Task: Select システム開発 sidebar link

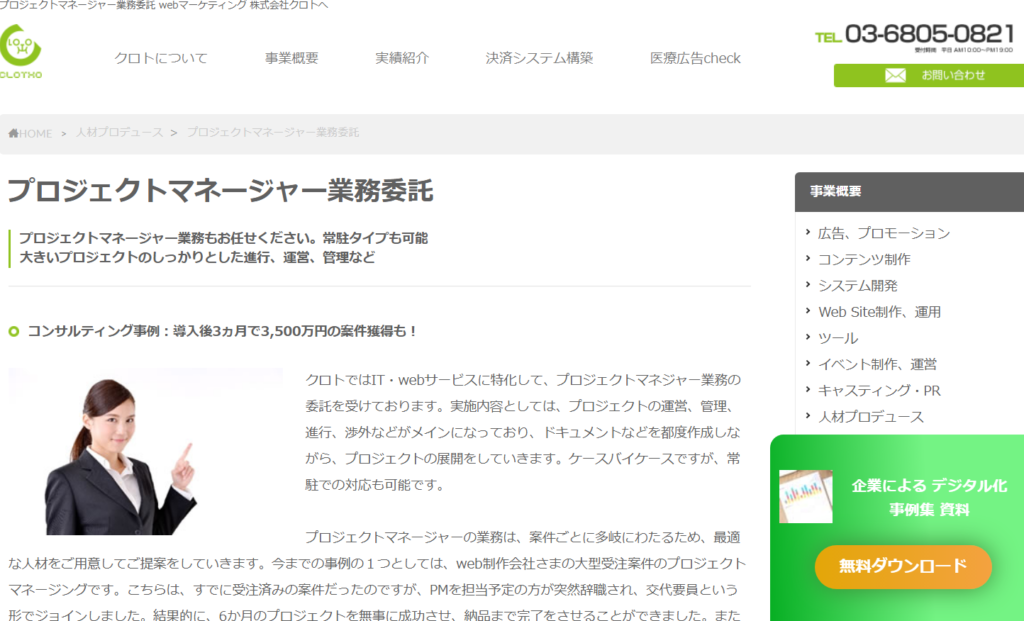Action: [857, 285]
